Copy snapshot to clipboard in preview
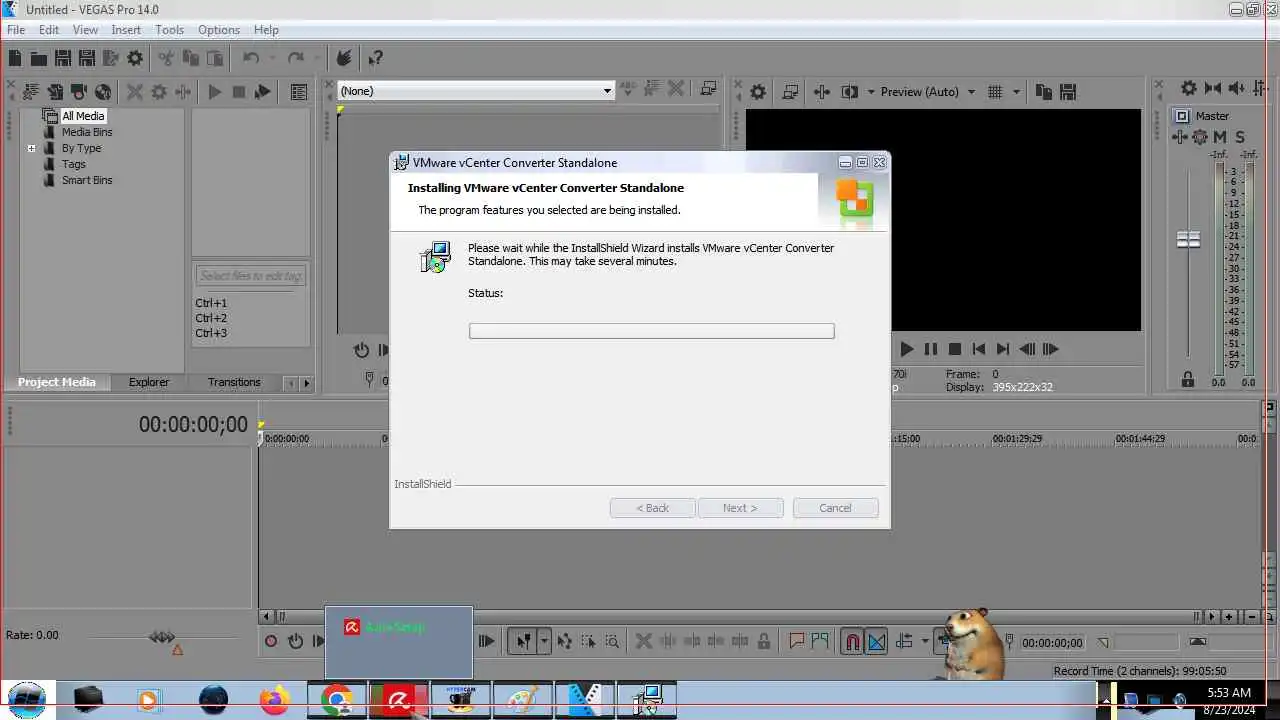The width and height of the screenshot is (1280, 720). tap(1044, 91)
